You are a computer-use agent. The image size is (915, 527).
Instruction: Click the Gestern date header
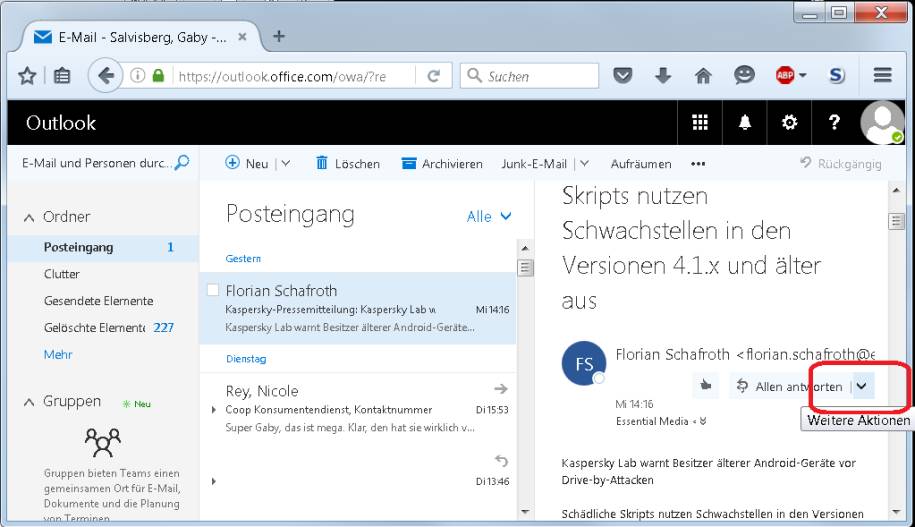[243, 259]
